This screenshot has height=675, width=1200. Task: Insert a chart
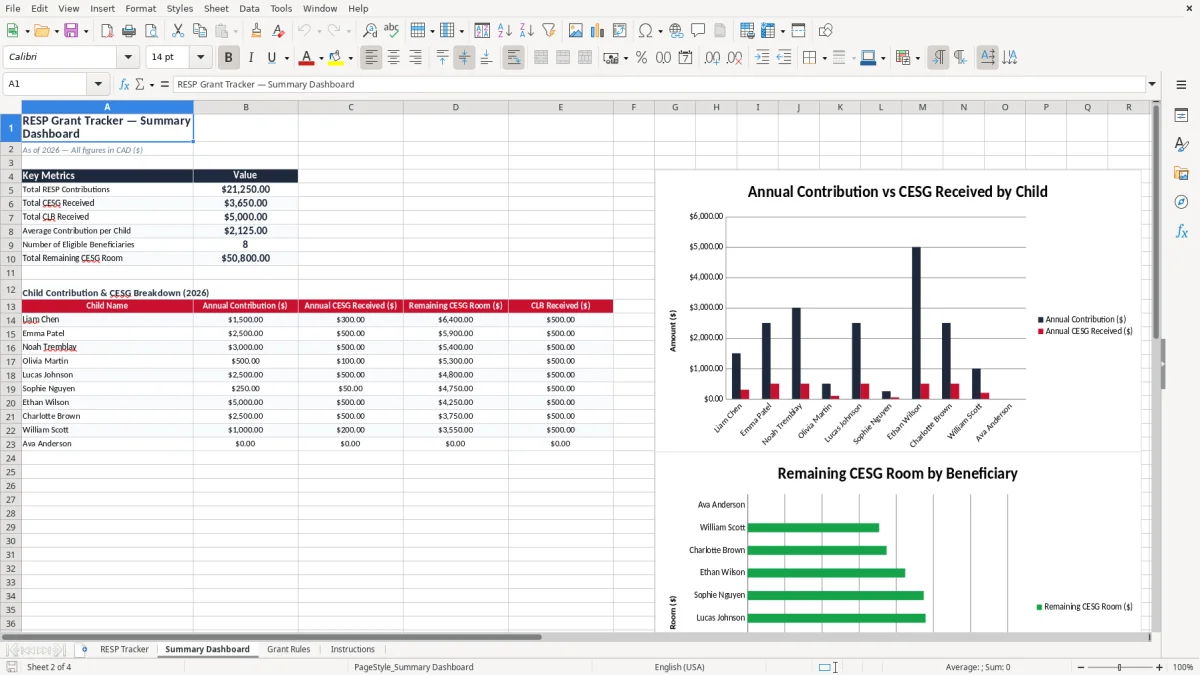click(x=597, y=31)
